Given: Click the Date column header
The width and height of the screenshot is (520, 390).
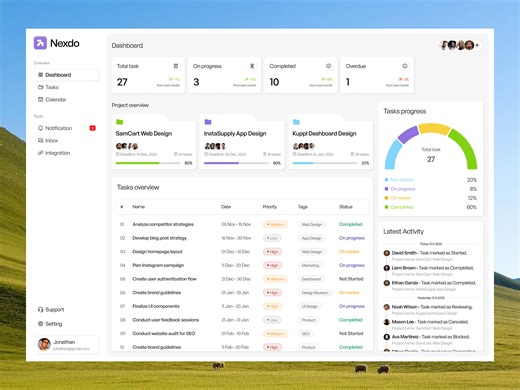Looking at the screenshot, I should coord(226,207).
